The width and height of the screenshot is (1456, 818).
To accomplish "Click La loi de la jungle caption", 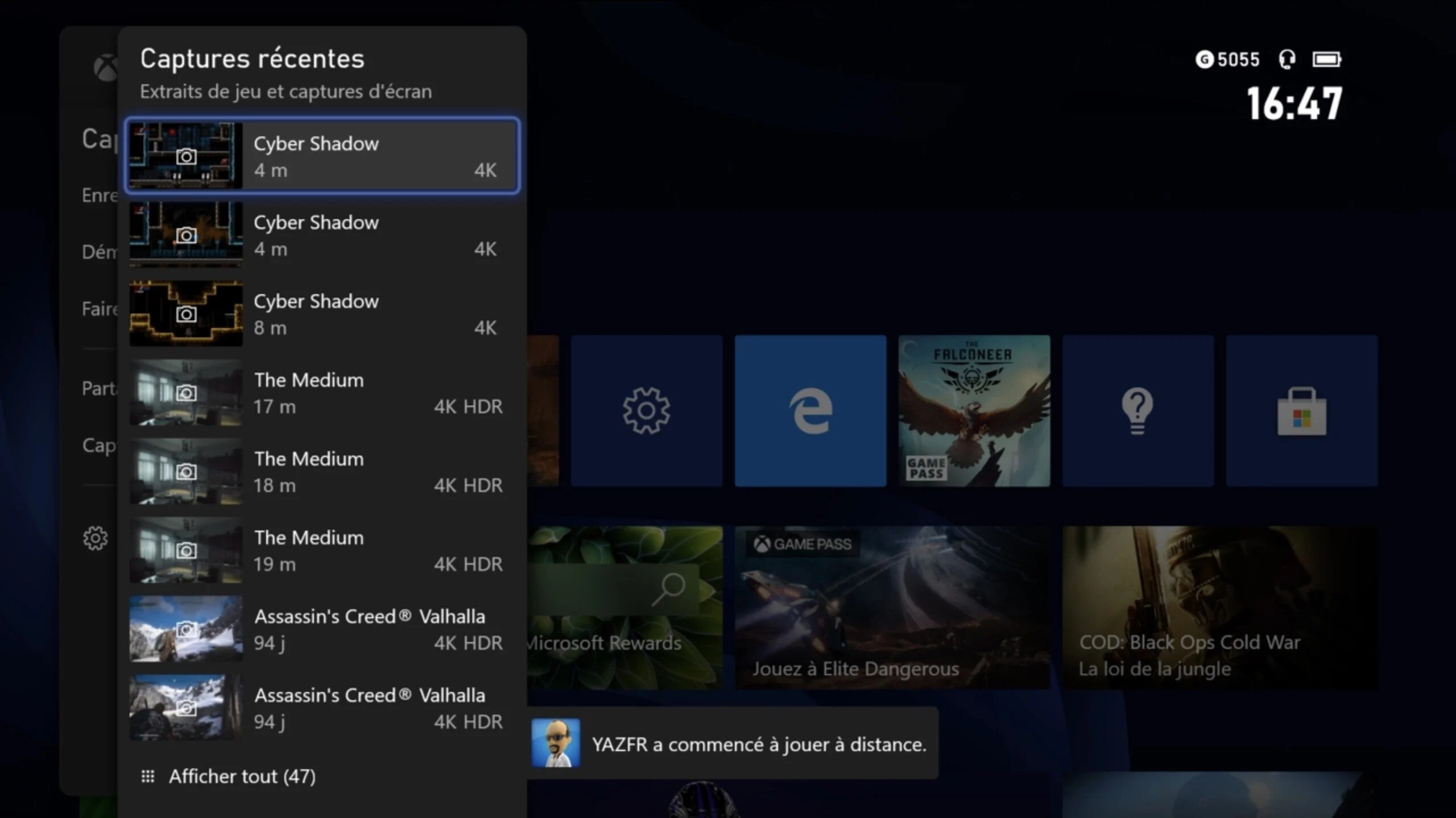I will (1155, 669).
